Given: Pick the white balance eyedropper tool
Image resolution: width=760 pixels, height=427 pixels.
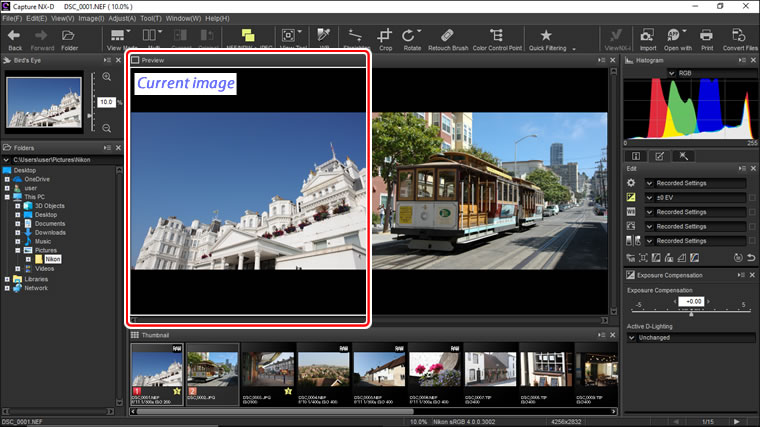Looking at the screenshot, I should point(323,35).
